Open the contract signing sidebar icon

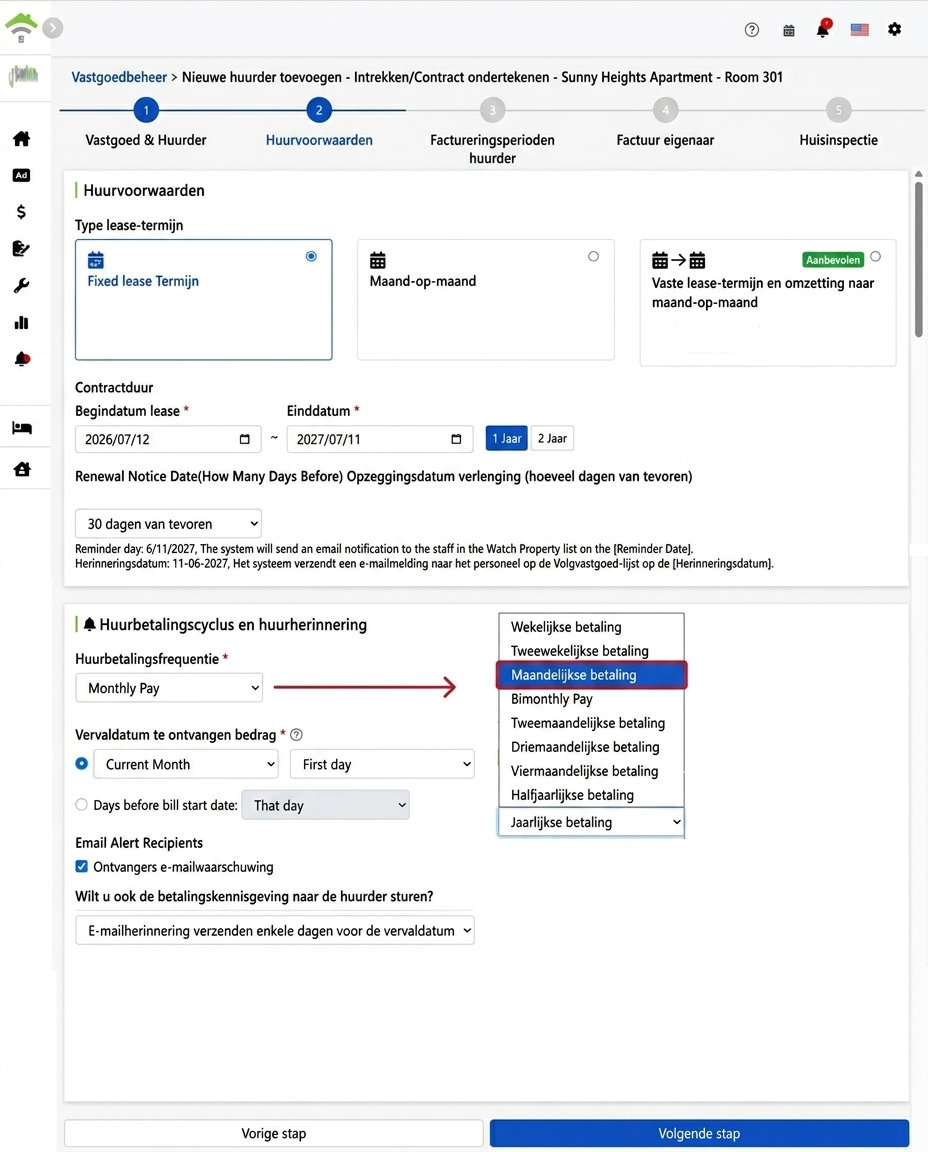[x=21, y=248]
